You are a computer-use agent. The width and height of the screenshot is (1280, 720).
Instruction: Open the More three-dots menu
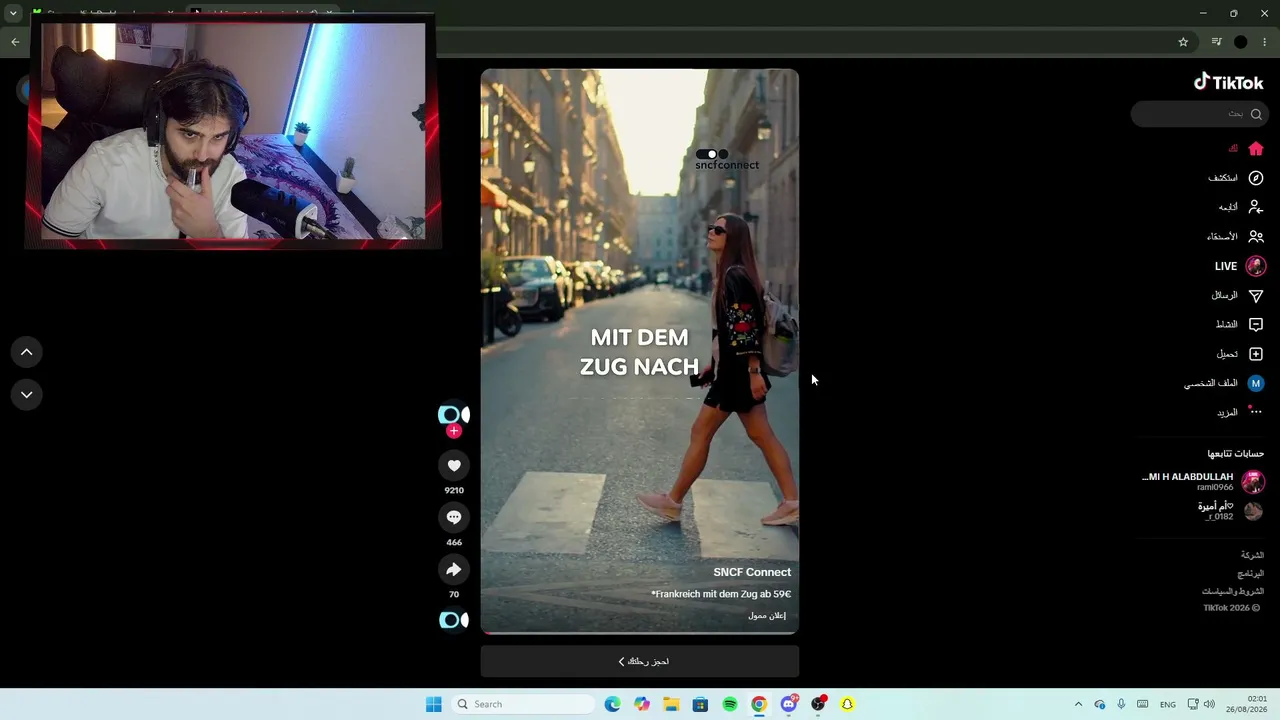pos(1256,412)
